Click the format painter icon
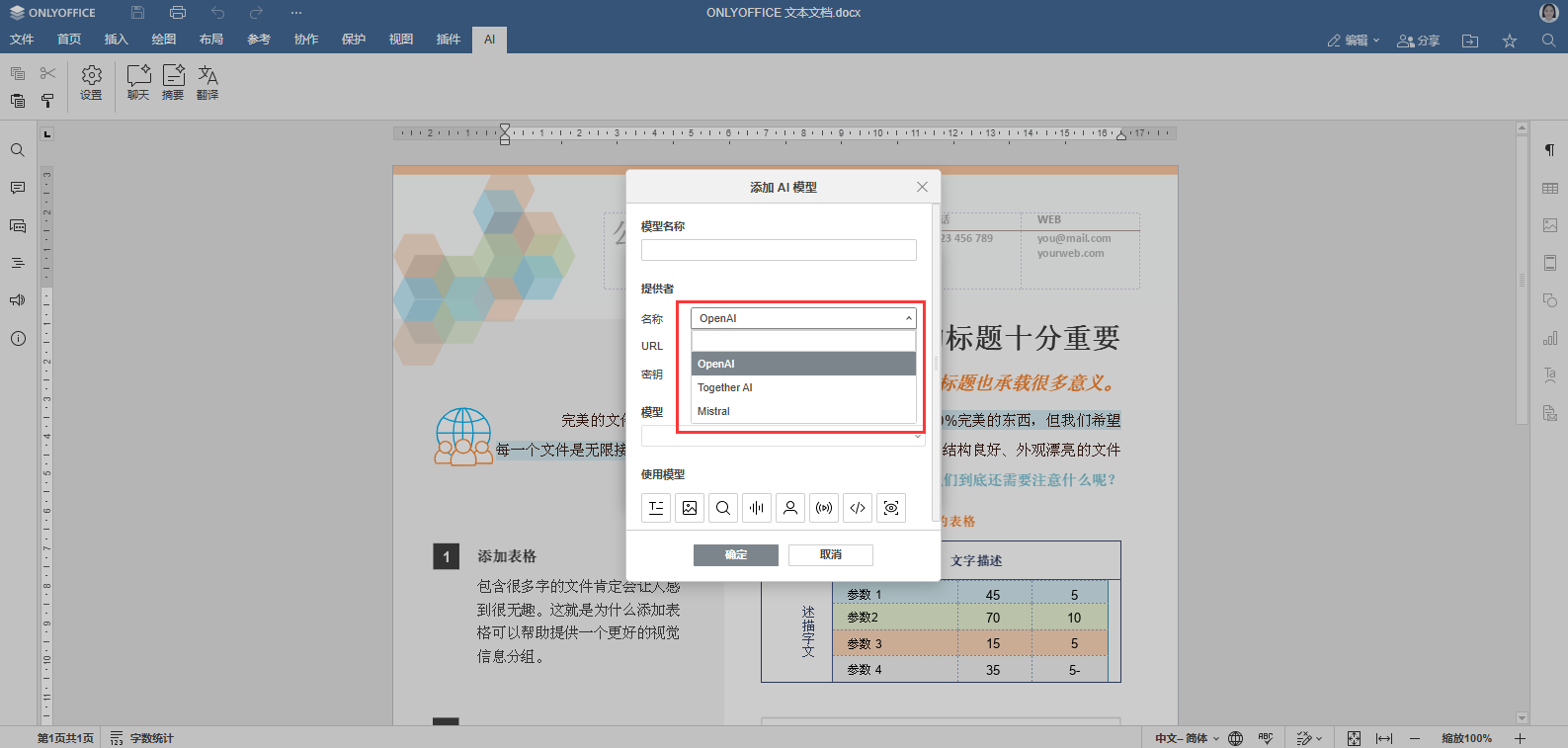The width and height of the screenshot is (1568, 748). click(47, 101)
